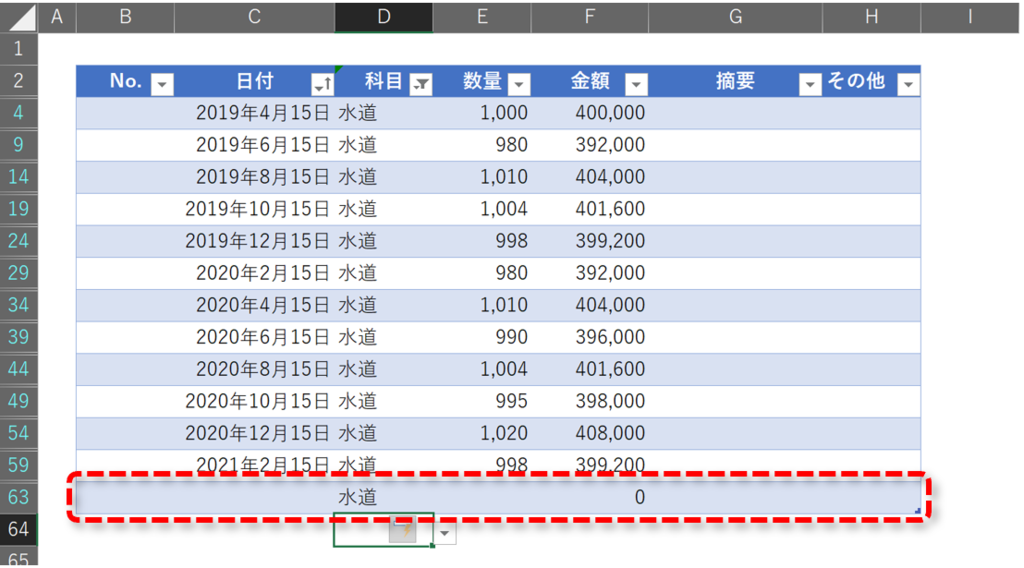Click the amount cell 0 in row 63
This screenshot has height=568, width=1024.
click(590, 497)
